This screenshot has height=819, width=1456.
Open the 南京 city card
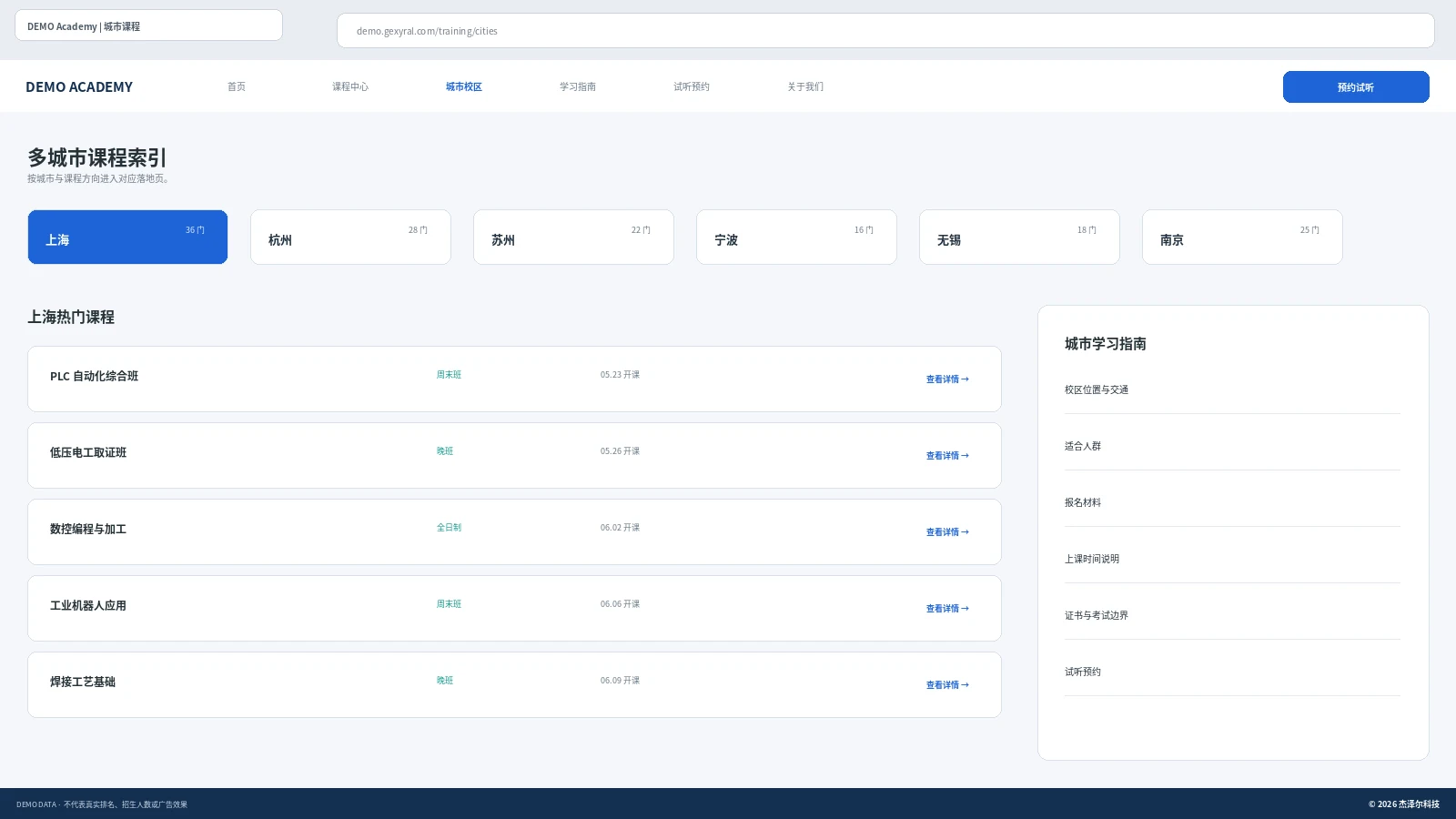(x=1242, y=238)
